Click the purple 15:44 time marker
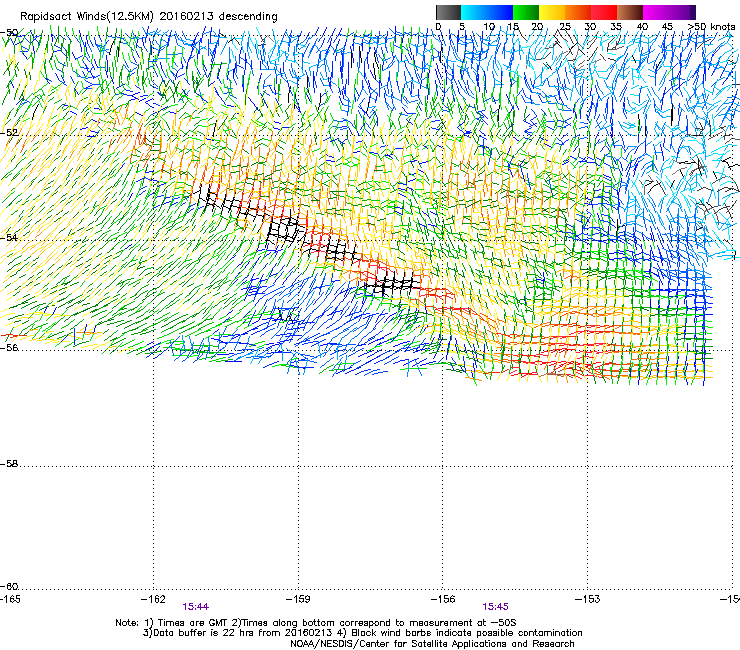The height and width of the screenshot is (650, 740). click(196, 607)
